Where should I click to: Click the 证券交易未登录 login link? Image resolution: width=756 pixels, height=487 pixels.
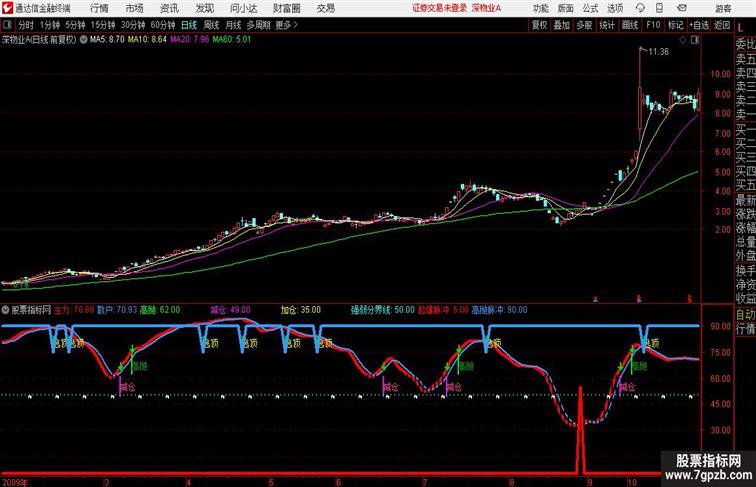pos(440,8)
